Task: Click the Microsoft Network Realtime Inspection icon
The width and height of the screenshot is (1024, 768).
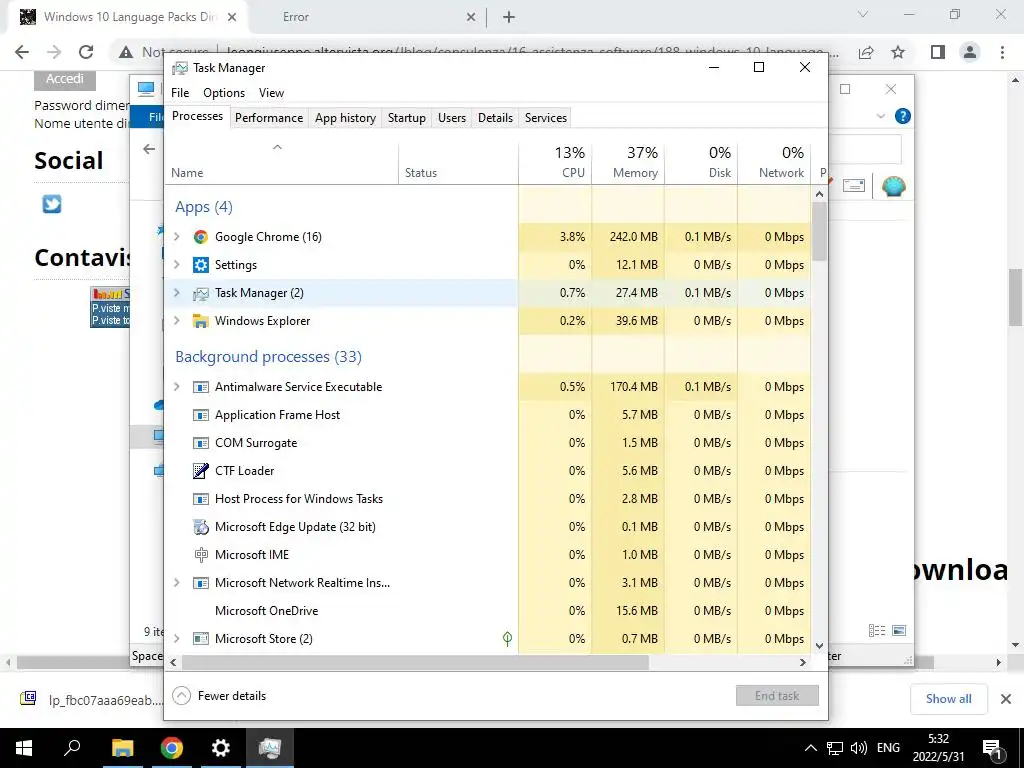Action: pyautogui.click(x=200, y=583)
